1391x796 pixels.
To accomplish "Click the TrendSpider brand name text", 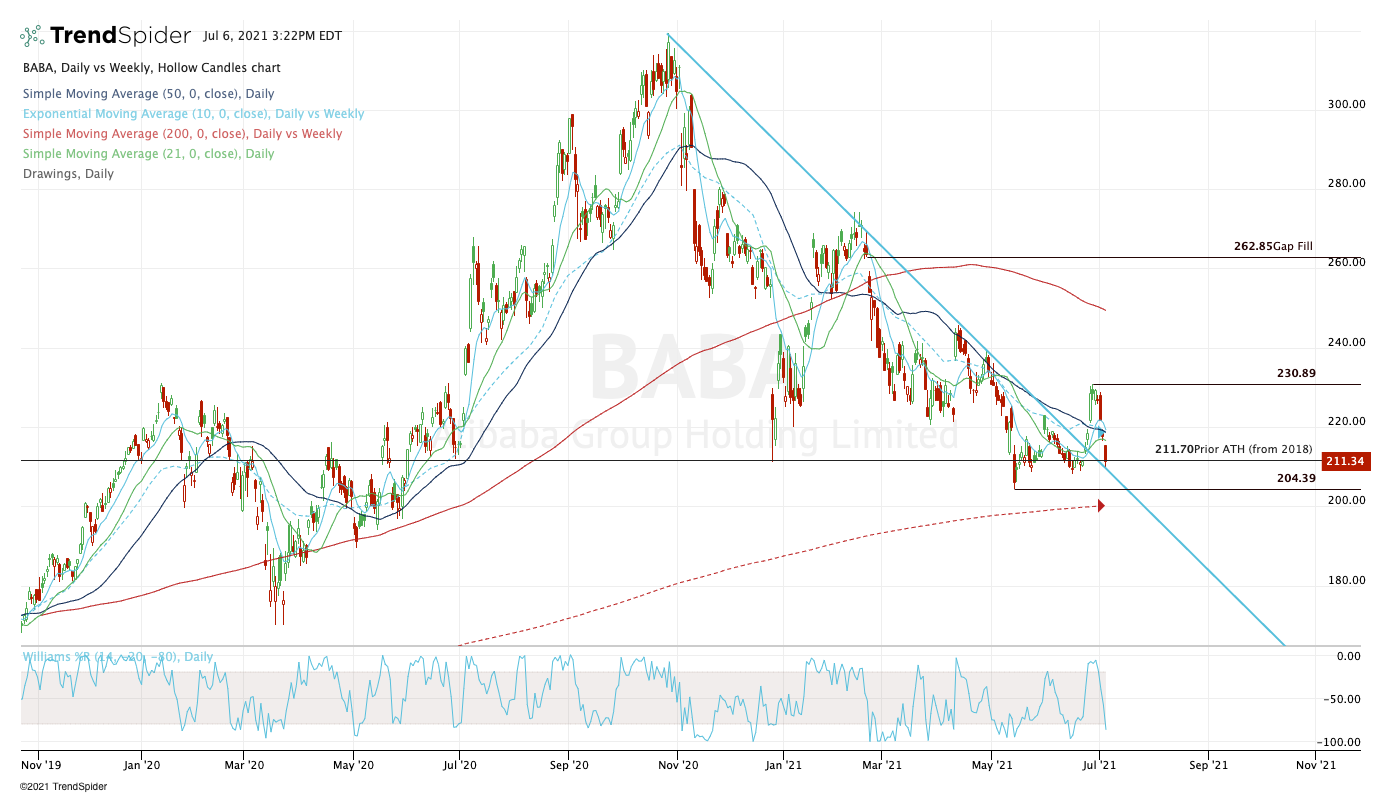I will [x=120, y=36].
